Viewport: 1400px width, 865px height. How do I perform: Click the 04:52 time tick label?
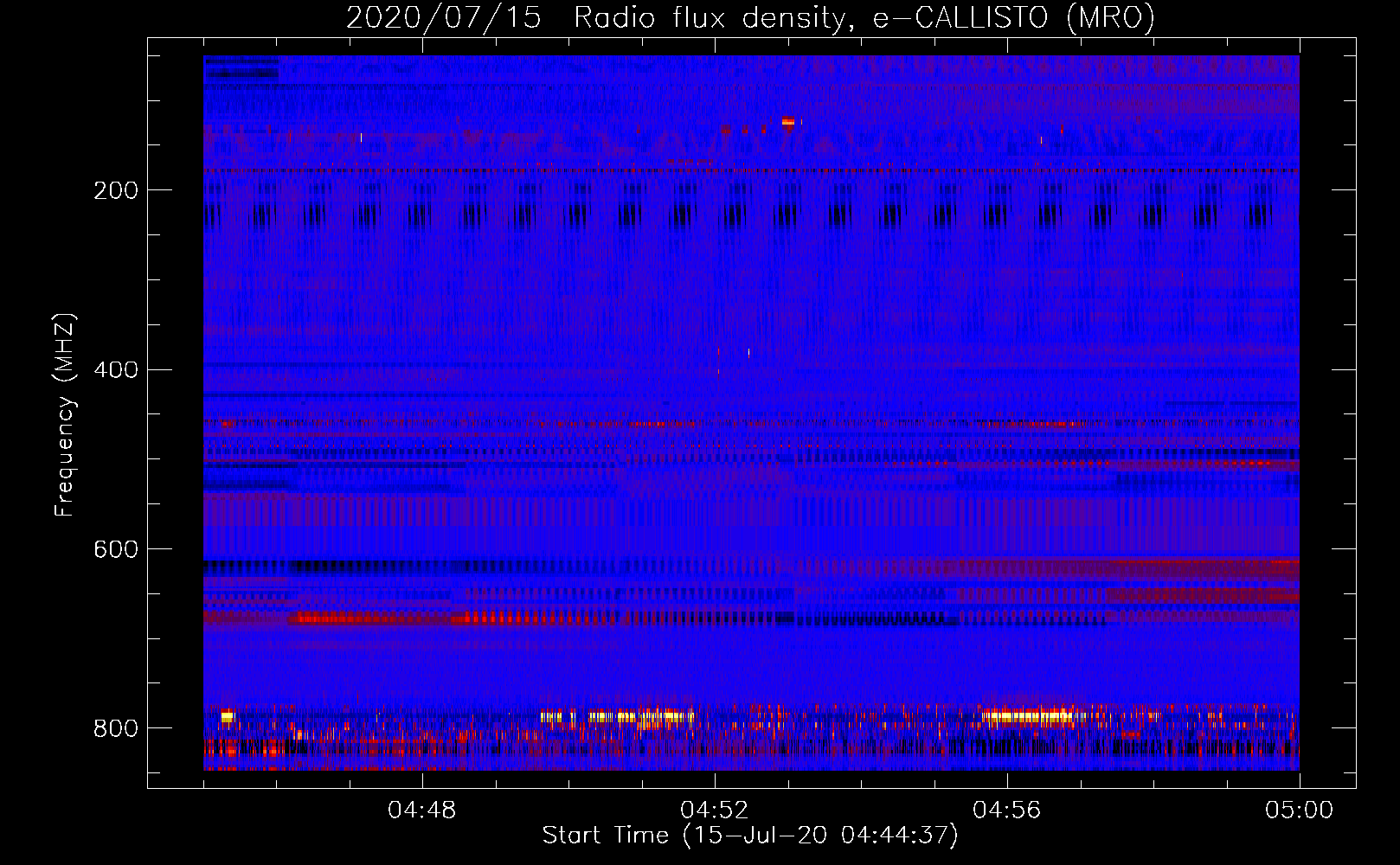[715, 811]
